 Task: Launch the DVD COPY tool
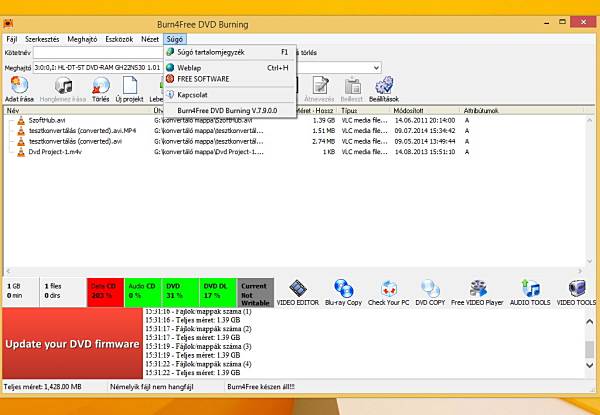(430, 293)
